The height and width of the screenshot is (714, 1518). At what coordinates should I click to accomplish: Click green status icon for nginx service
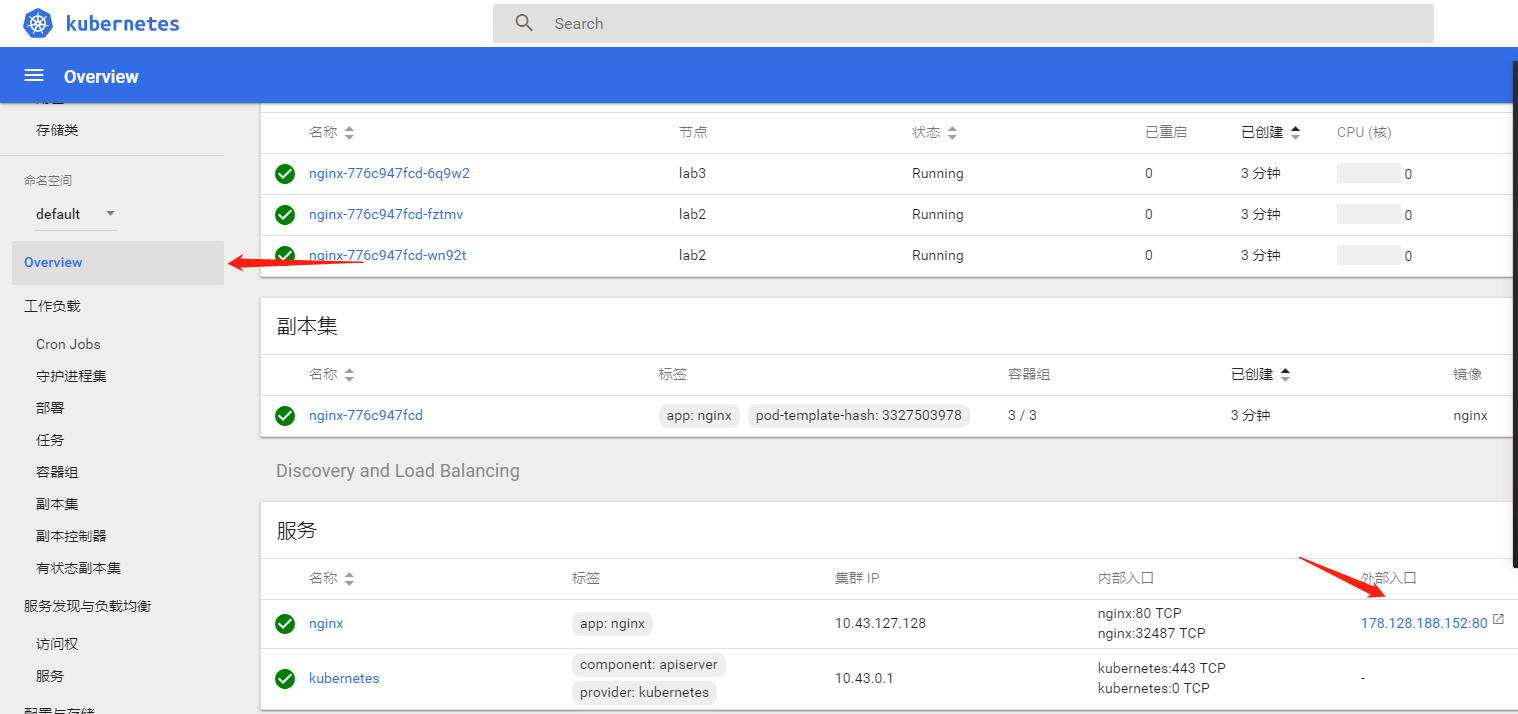(x=285, y=624)
